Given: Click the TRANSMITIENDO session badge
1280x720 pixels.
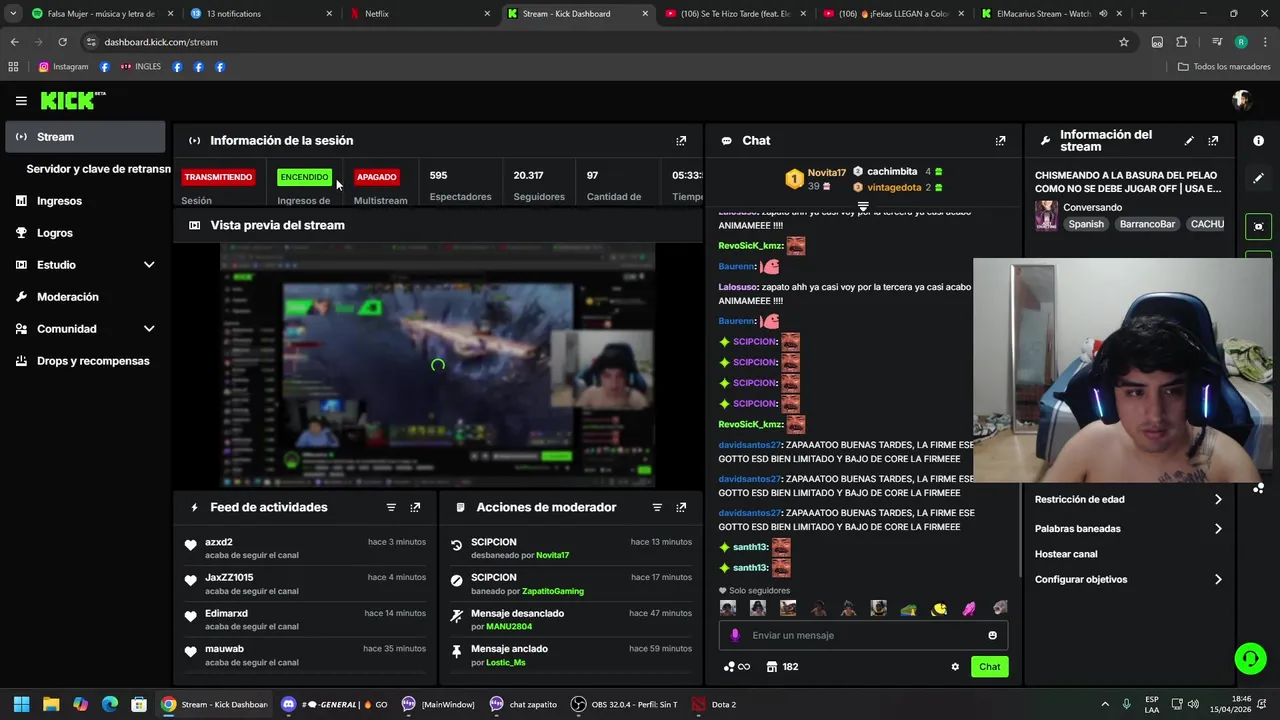Looking at the screenshot, I should [218, 177].
